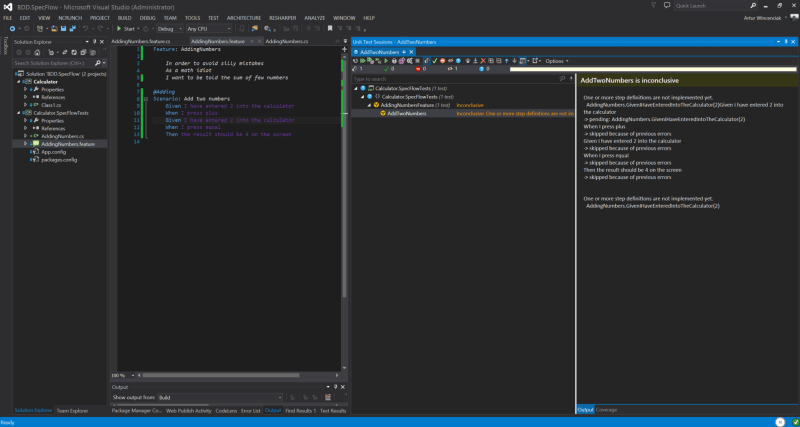Viewport: 800px width, 427px height.
Task: Click the unit test session progress bar
Action: [650, 69]
